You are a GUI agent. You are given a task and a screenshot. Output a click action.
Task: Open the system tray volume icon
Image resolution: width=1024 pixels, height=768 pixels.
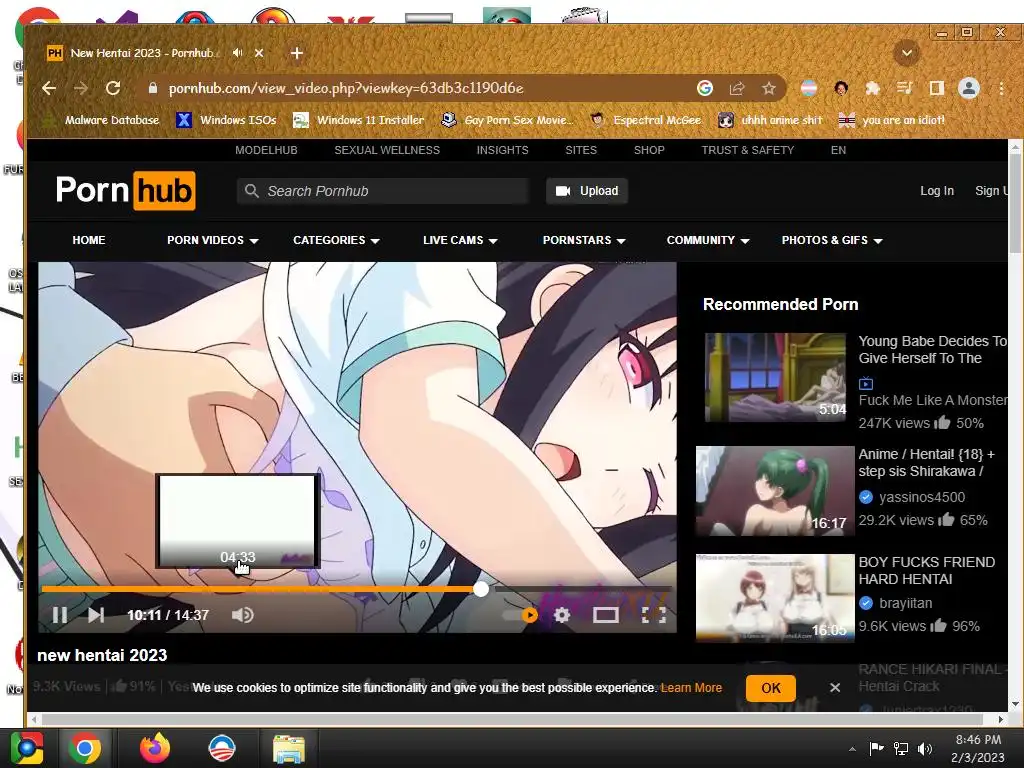coord(925,748)
